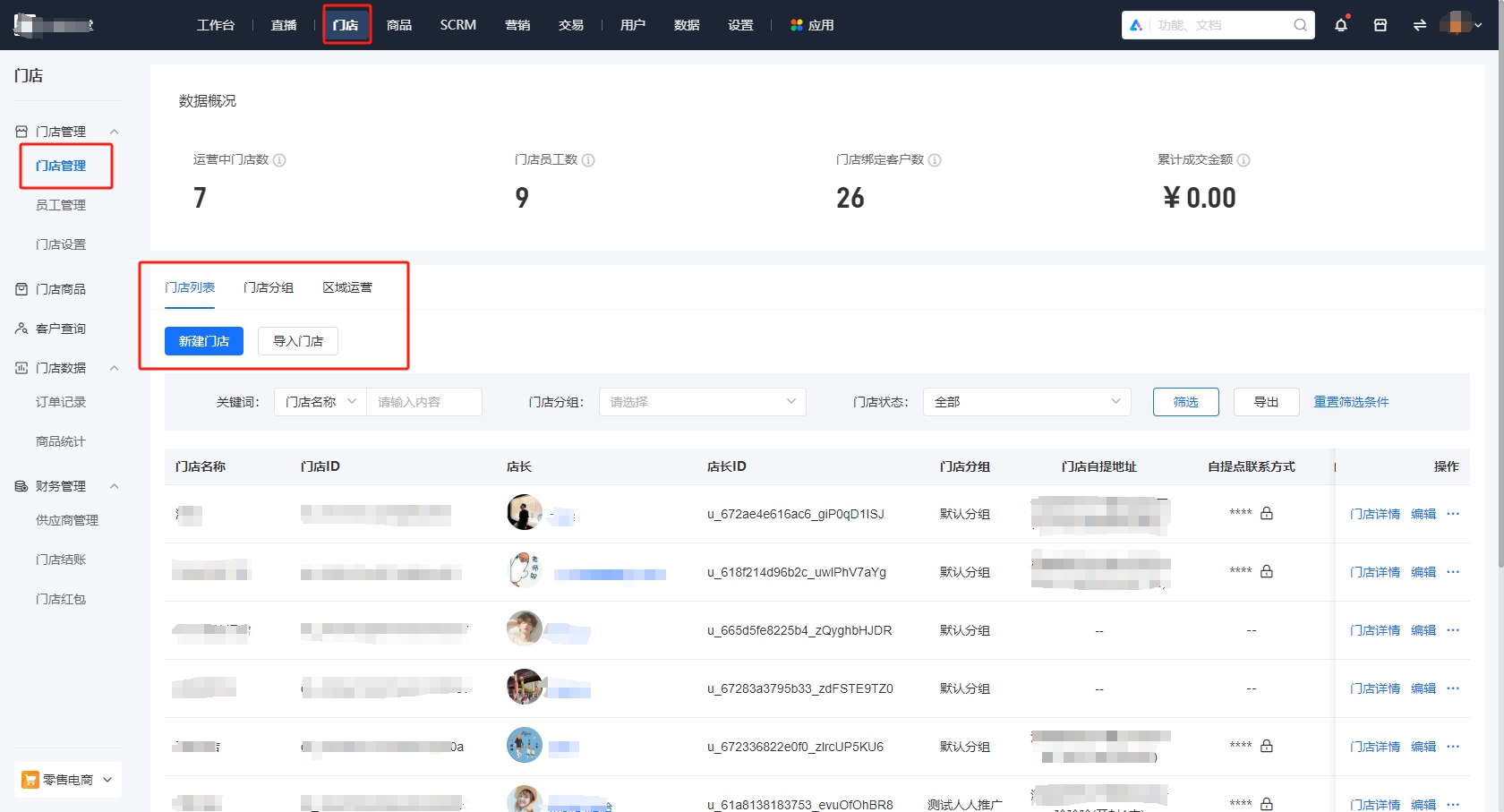Open the notification bell icon
This screenshot has width=1504, height=812.
(1340, 25)
